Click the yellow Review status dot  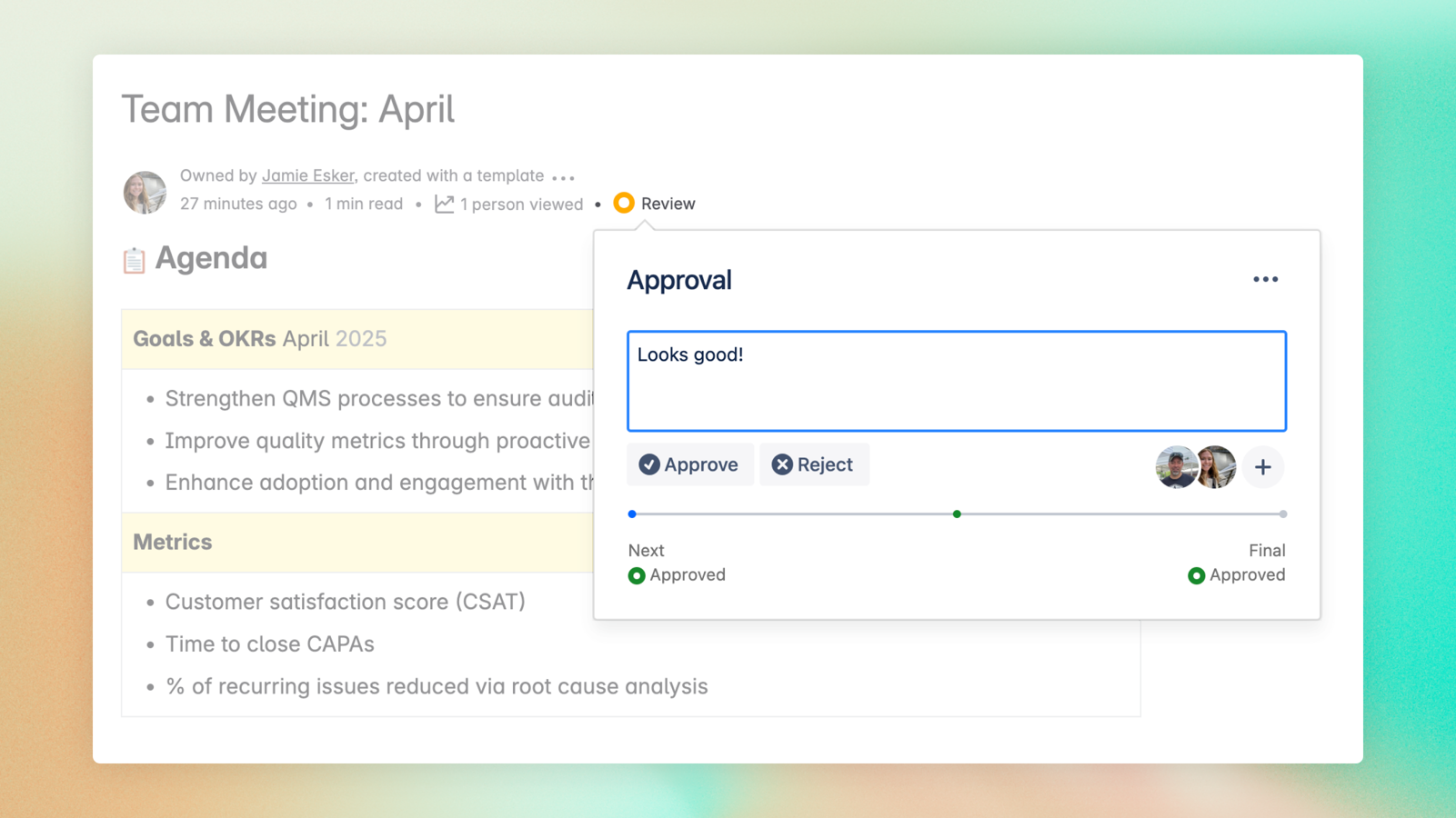(x=625, y=203)
